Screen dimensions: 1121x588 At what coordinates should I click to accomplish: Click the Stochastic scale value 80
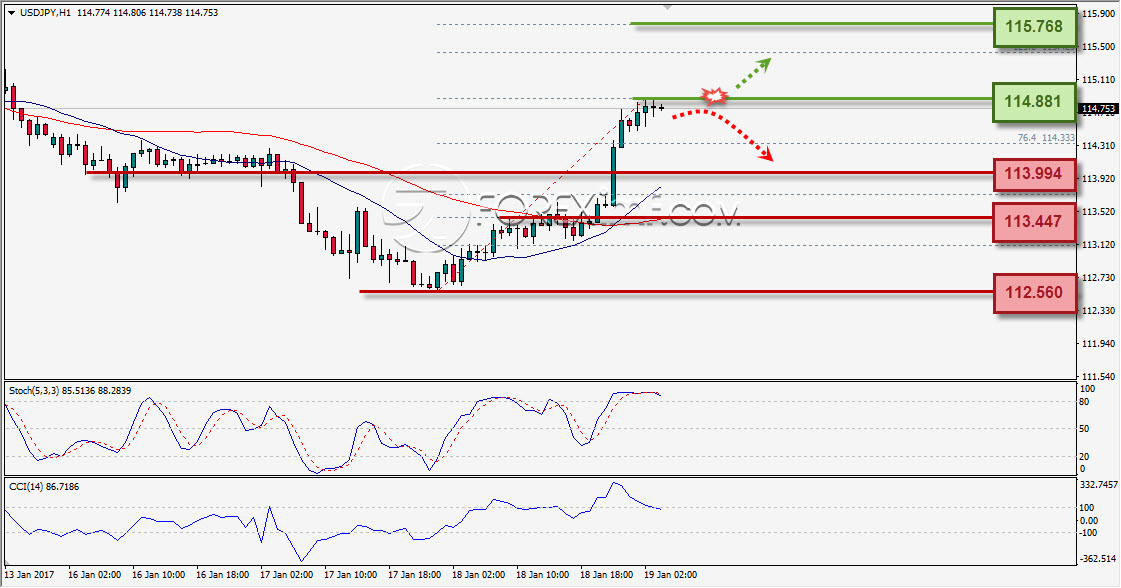(1085, 402)
